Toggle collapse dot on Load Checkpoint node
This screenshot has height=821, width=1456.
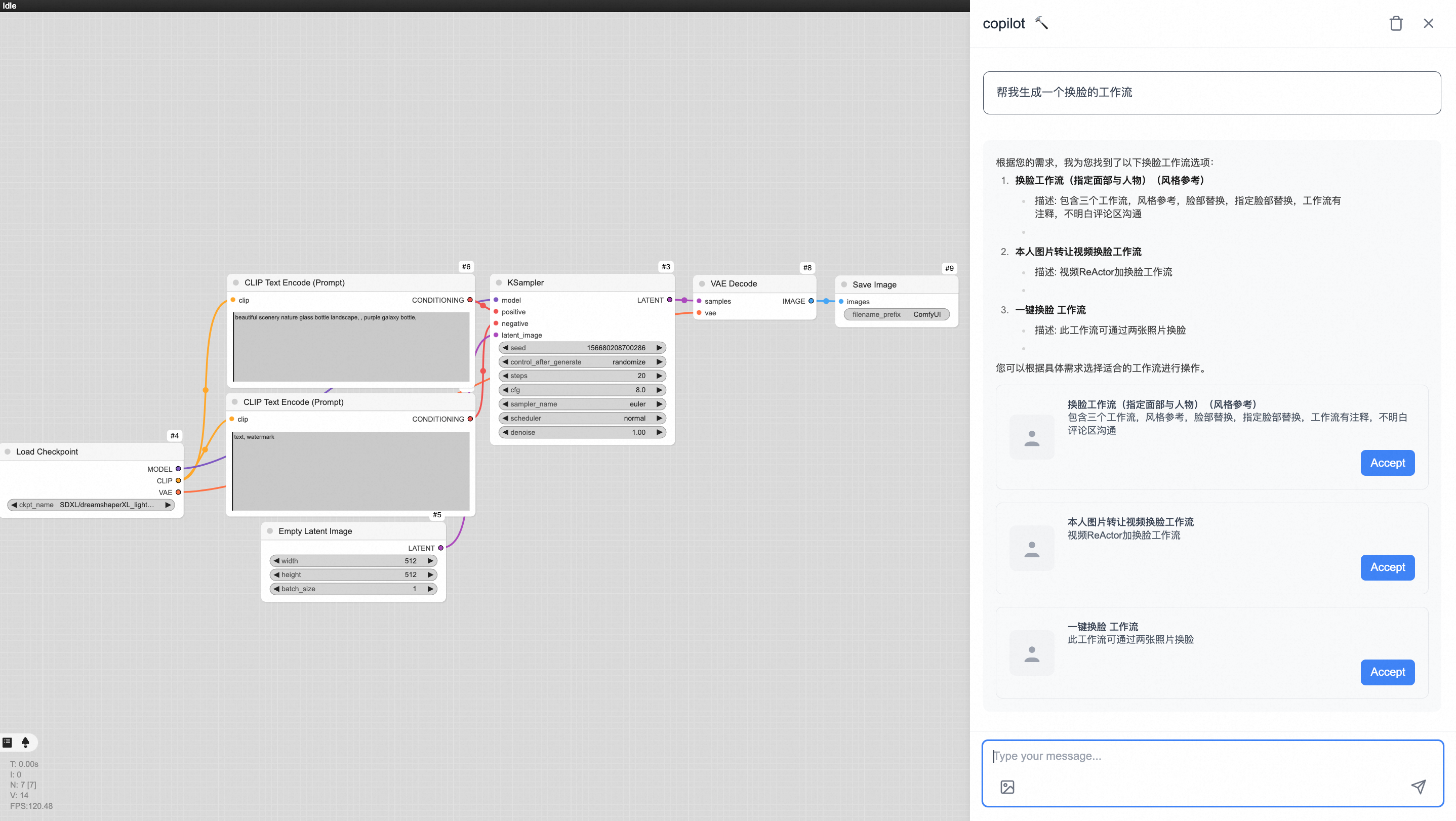point(8,451)
